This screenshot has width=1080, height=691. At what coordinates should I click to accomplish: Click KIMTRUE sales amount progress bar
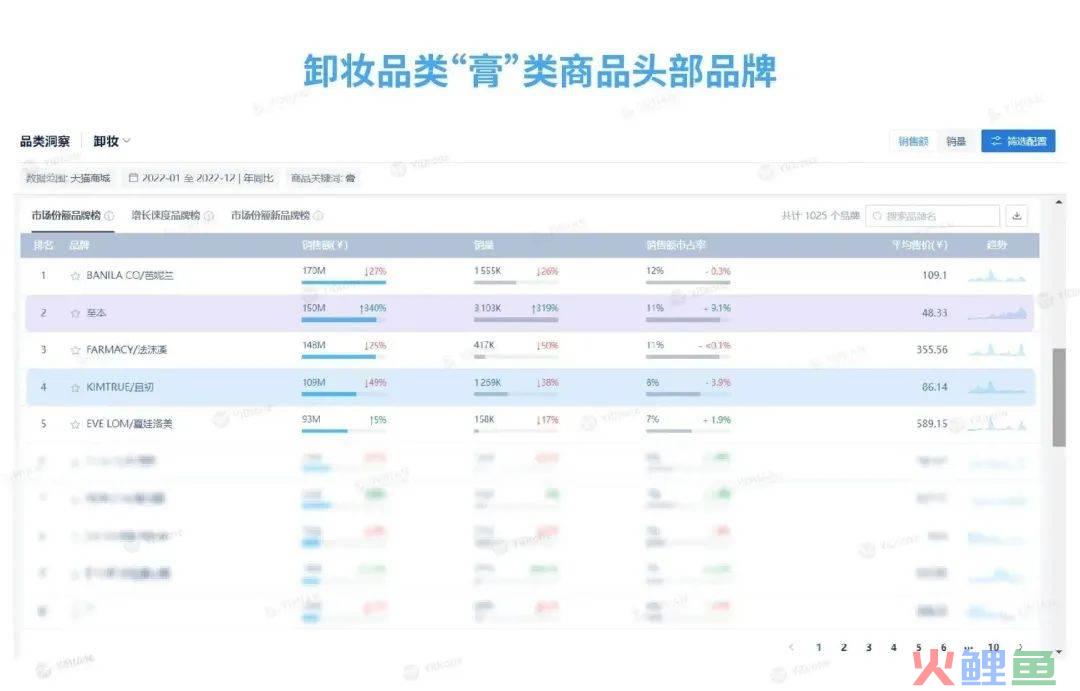click(x=344, y=394)
